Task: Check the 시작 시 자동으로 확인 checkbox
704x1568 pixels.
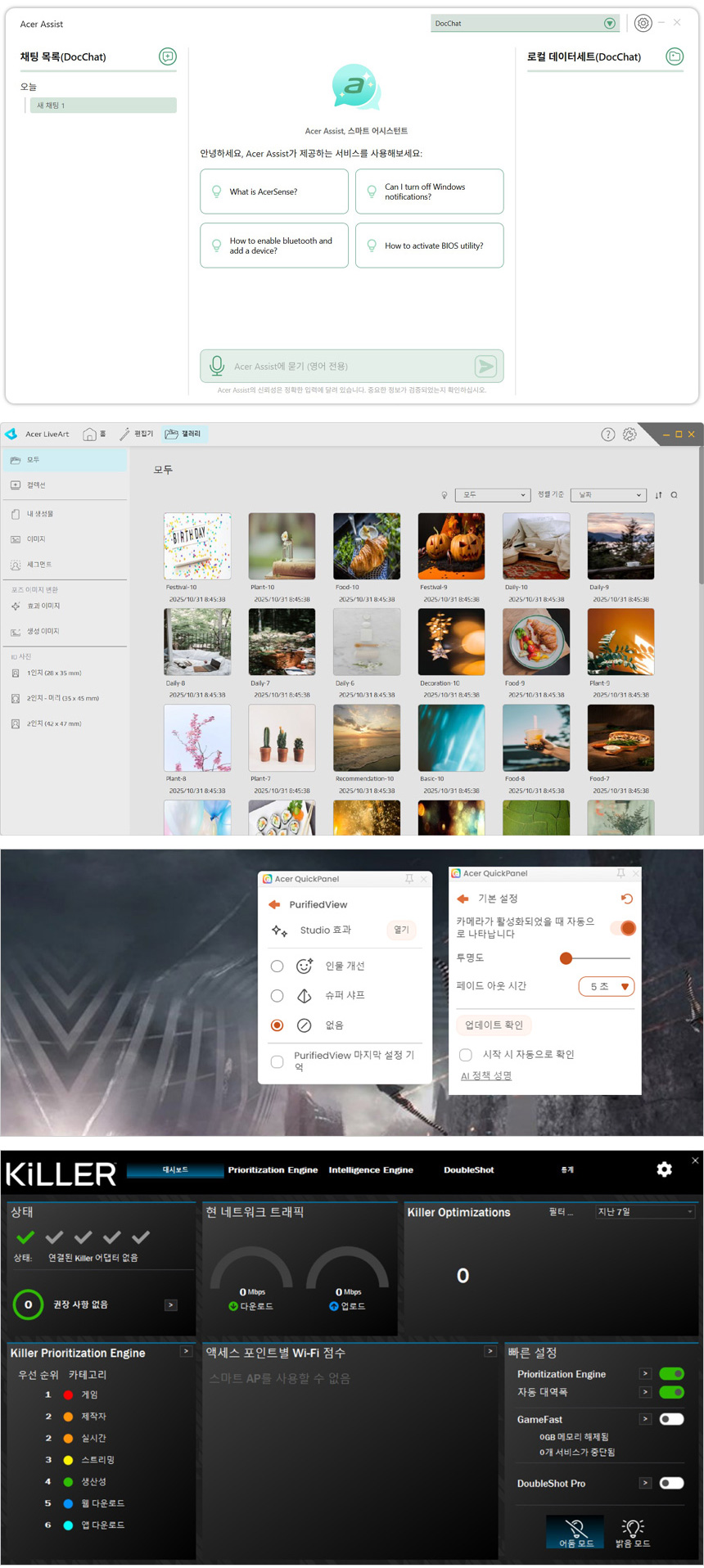Action: tap(466, 1054)
